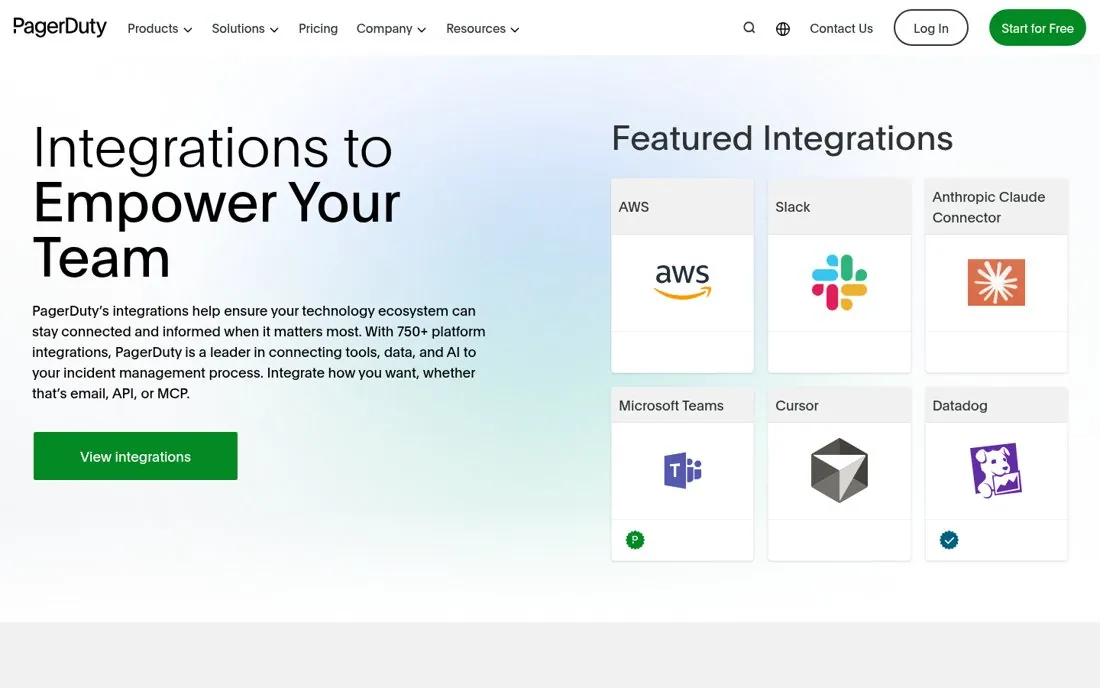Go to the PagerDuty home logo
This screenshot has width=1100, height=688.
[x=60, y=27]
